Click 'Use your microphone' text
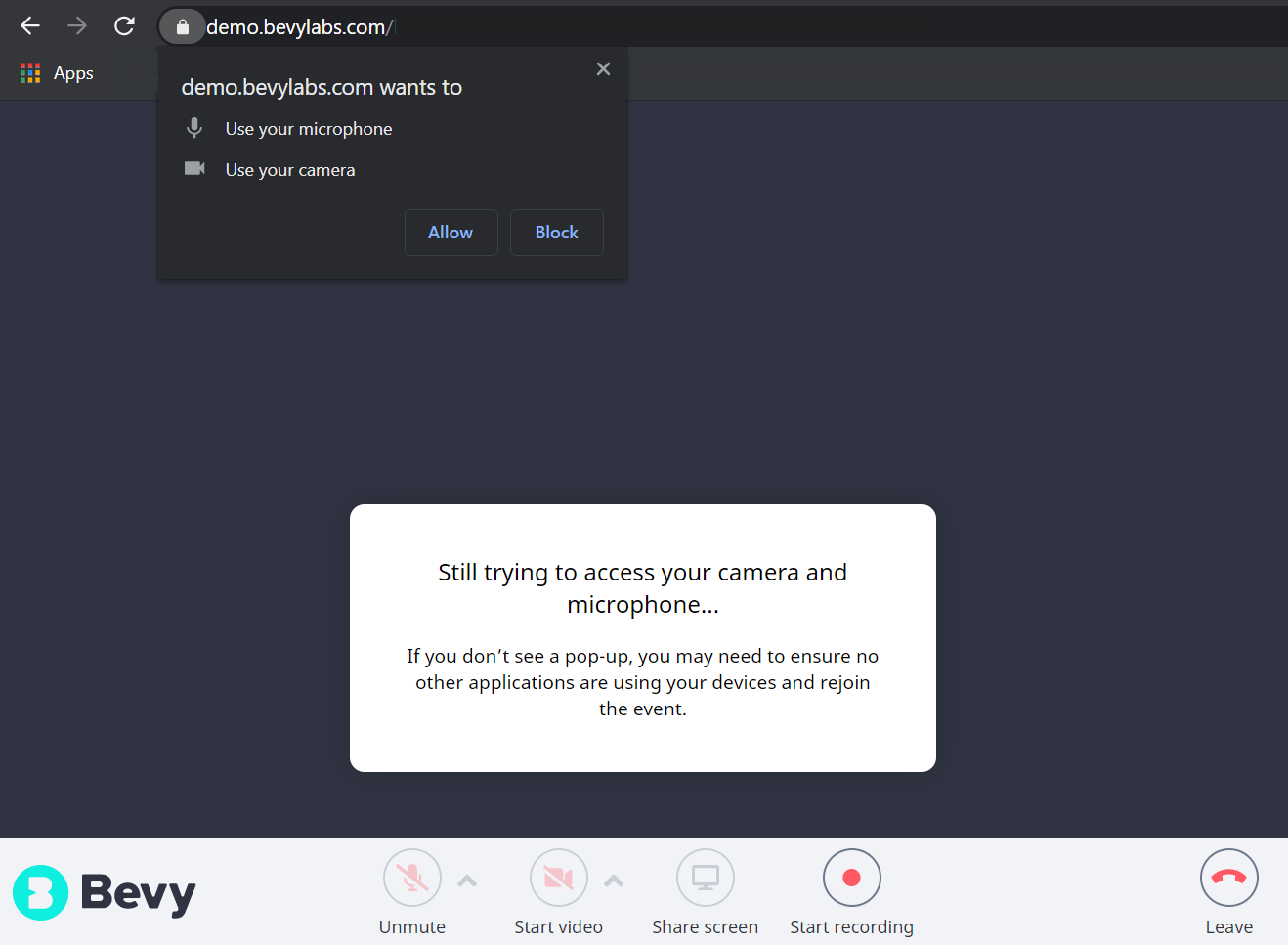This screenshot has height=945, width=1288. (309, 129)
